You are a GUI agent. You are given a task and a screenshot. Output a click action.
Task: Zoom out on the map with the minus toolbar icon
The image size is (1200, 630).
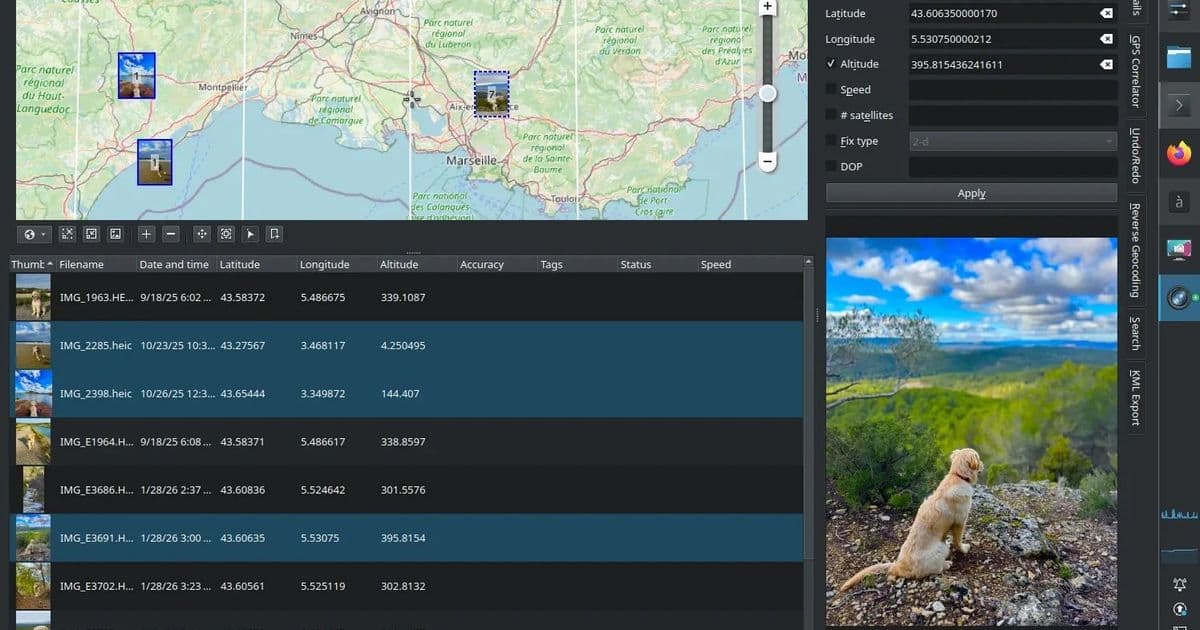[x=170, y=234]
